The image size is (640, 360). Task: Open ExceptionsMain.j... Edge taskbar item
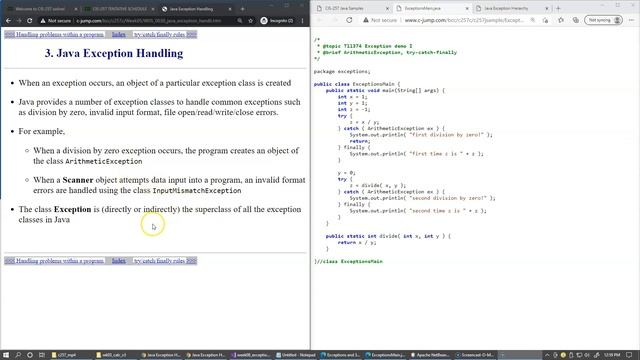(x=385, y=355)
